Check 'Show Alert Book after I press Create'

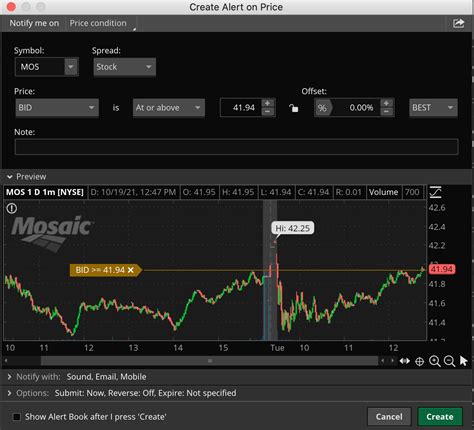click(x=16, y=417)
